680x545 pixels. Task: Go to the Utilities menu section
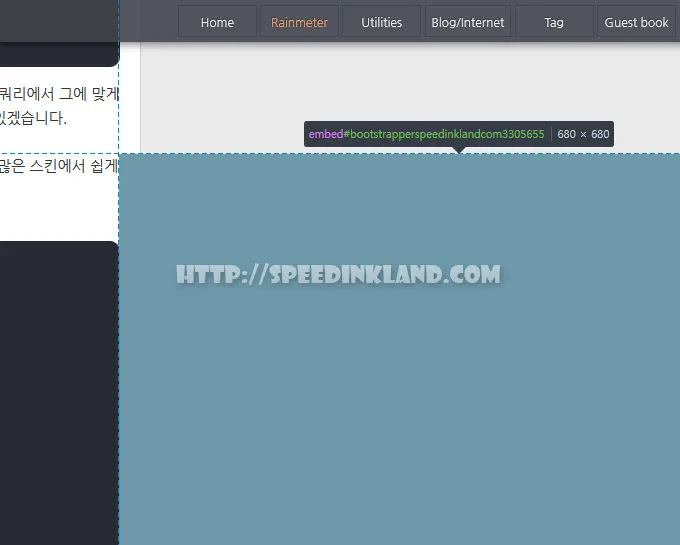[382, 22]
